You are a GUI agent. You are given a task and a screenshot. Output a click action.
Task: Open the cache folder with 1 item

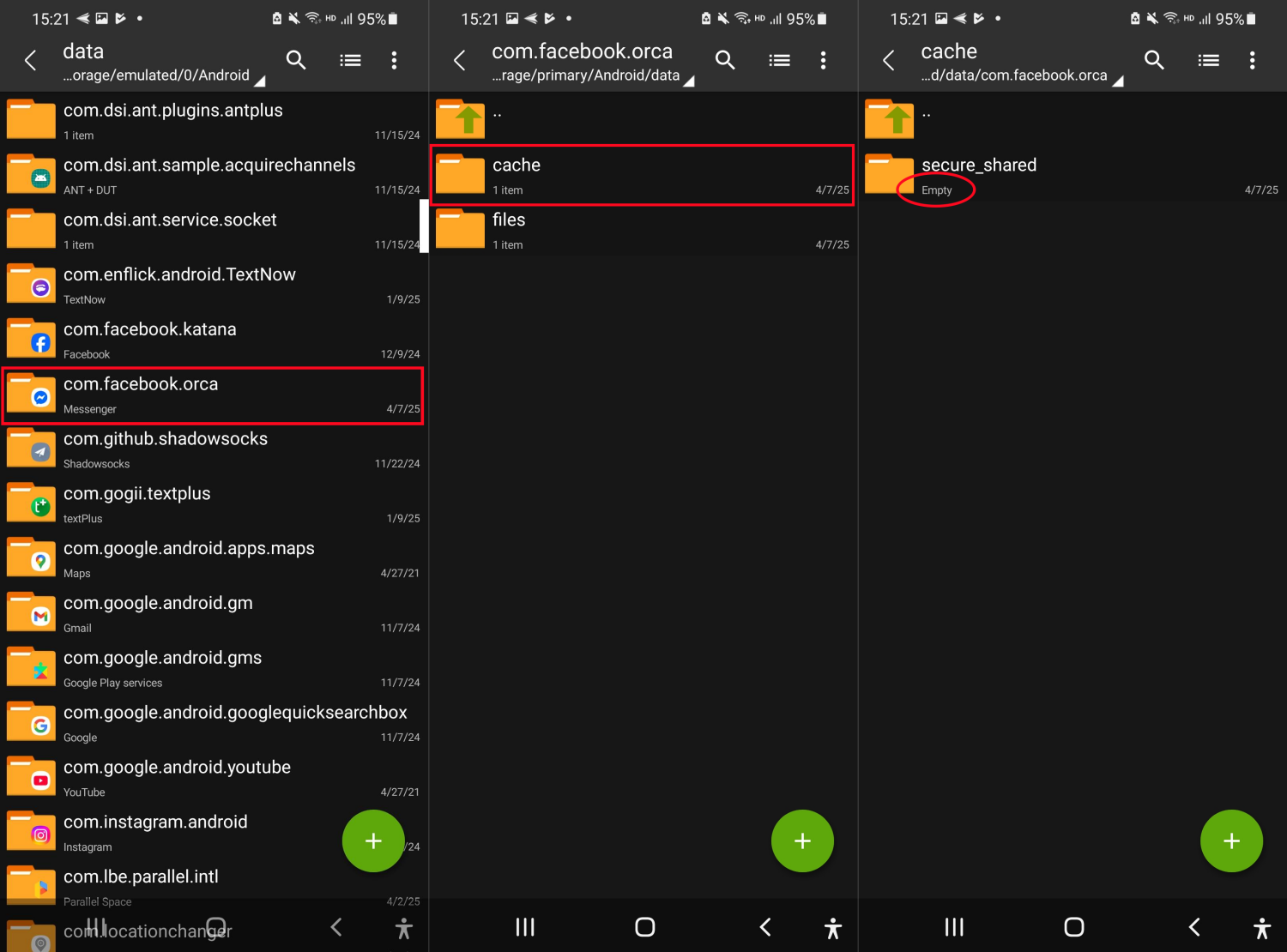(643, 175)
